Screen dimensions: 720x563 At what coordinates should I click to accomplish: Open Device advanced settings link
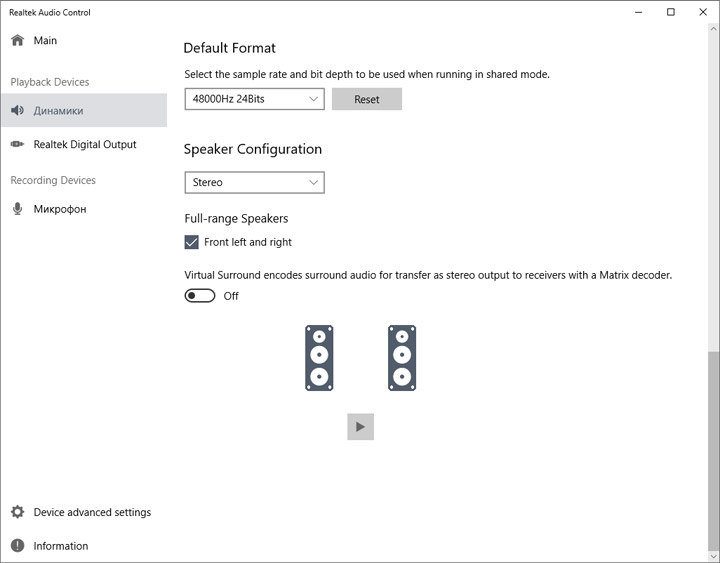tap(92, 512)
